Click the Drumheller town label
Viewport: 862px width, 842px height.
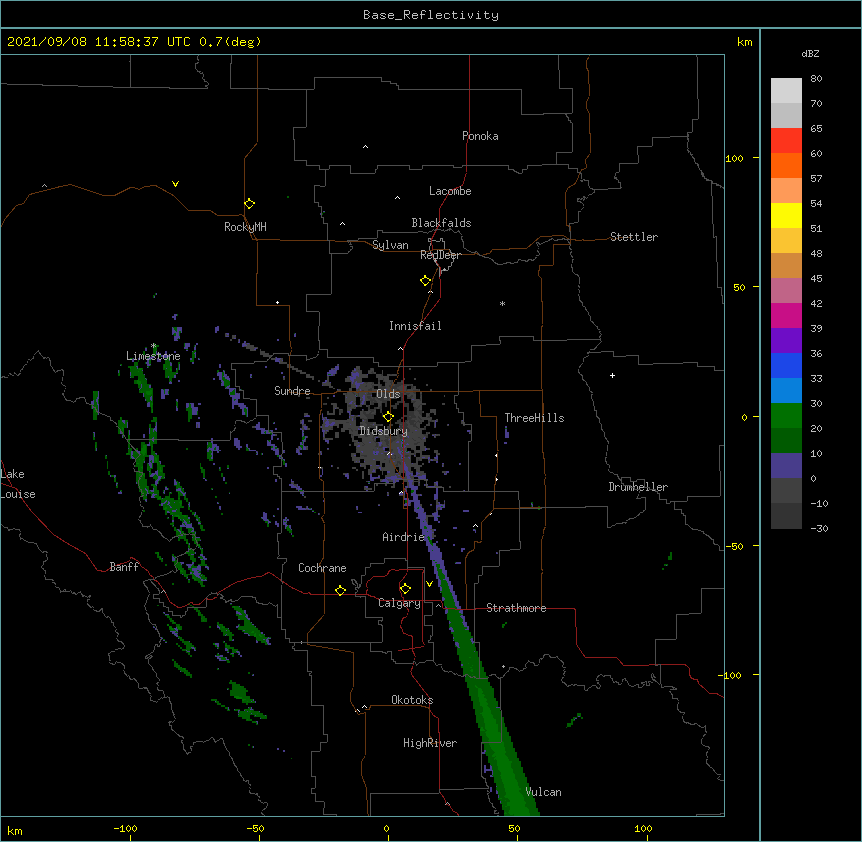(x=638, y=487)
